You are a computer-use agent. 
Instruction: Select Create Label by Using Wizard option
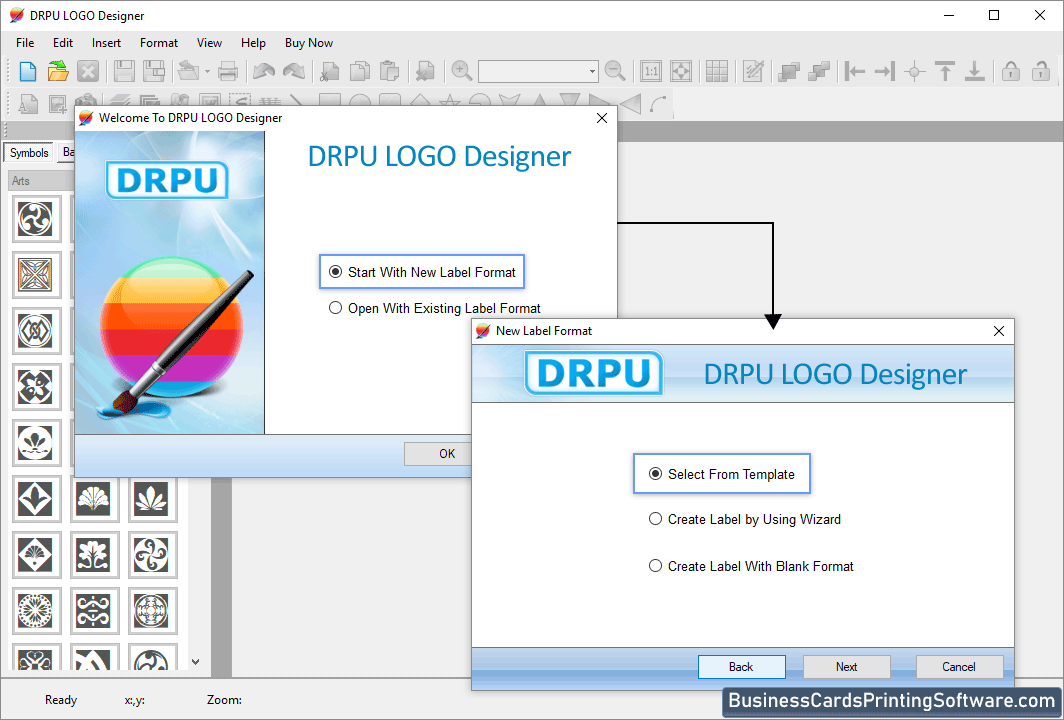[x=655, y=519]
